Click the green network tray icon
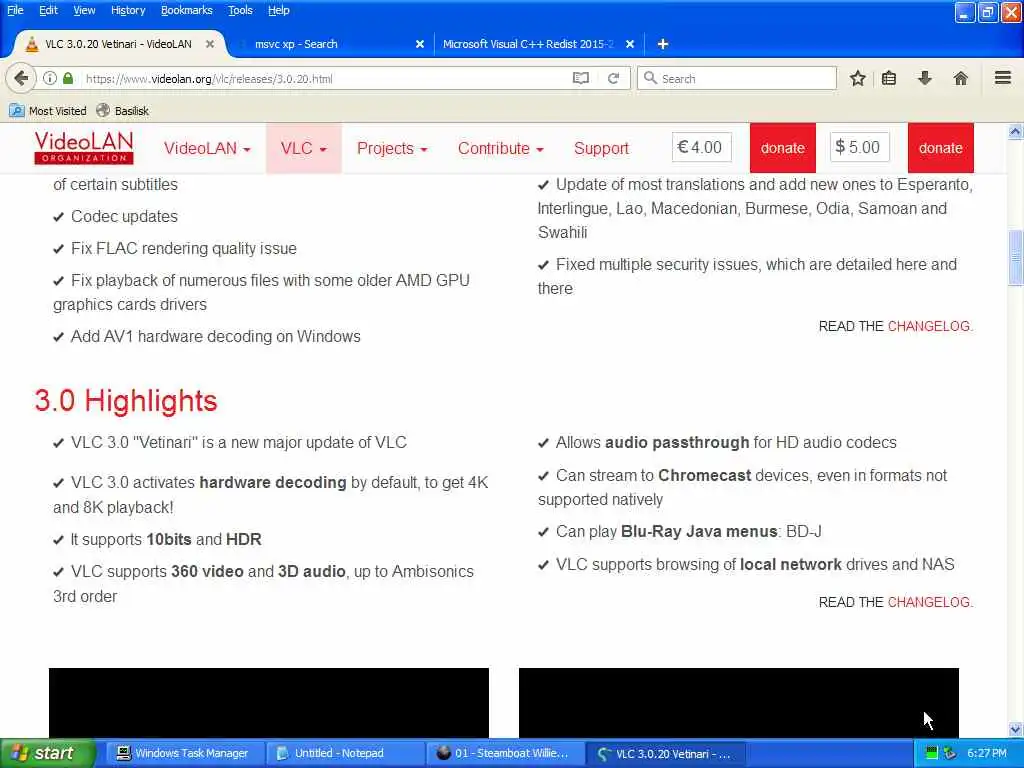1024x768 pixels. 932,753
